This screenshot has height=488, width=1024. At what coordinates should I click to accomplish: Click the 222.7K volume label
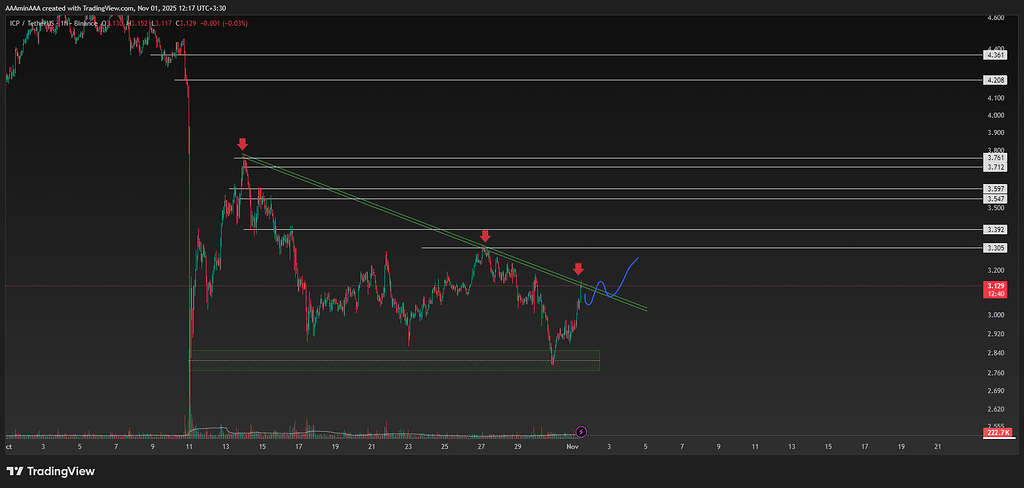pos(996,432)
